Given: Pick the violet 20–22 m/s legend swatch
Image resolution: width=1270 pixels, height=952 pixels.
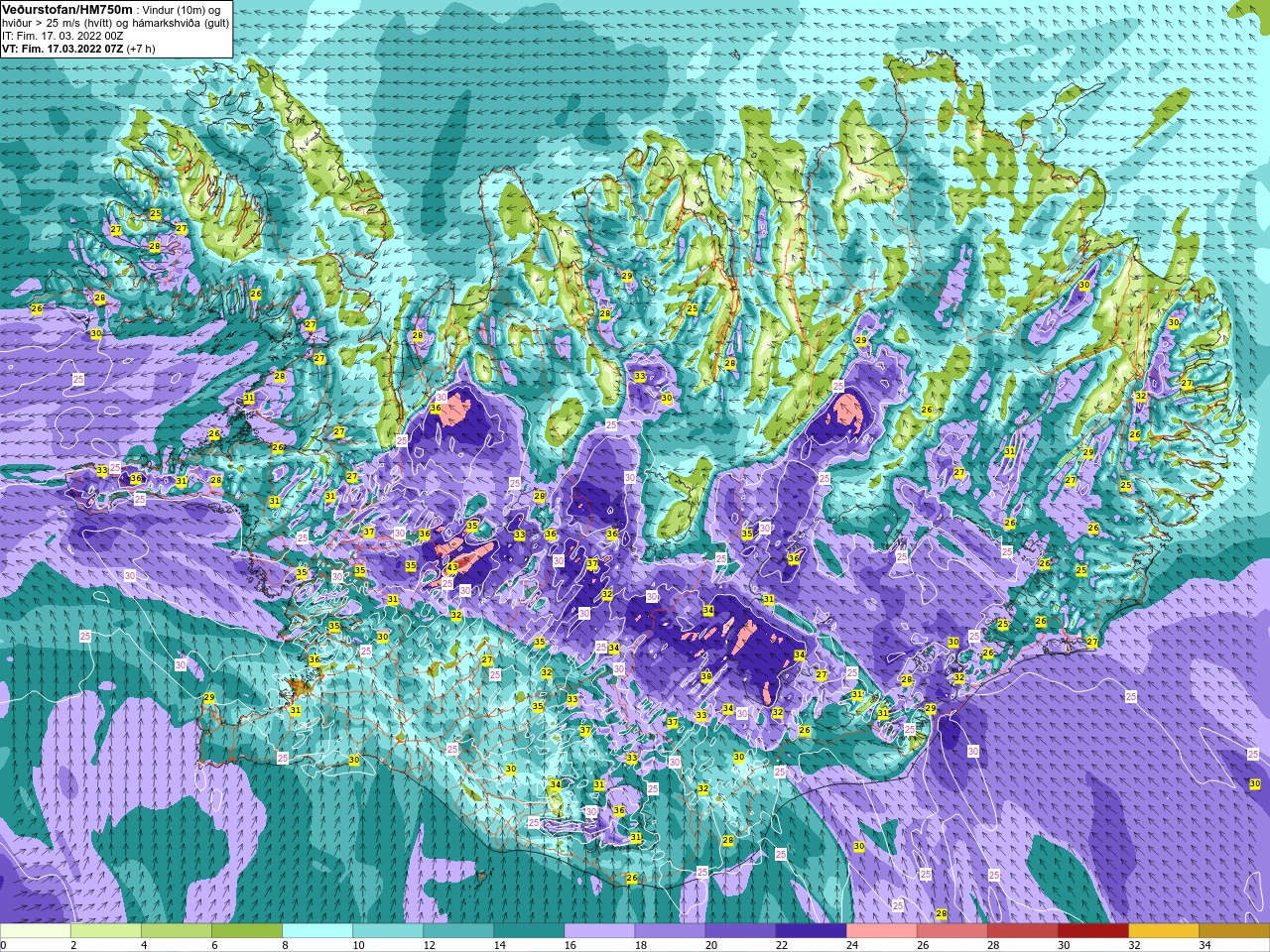Looking at the screenshot, I should tap(740, 931).
